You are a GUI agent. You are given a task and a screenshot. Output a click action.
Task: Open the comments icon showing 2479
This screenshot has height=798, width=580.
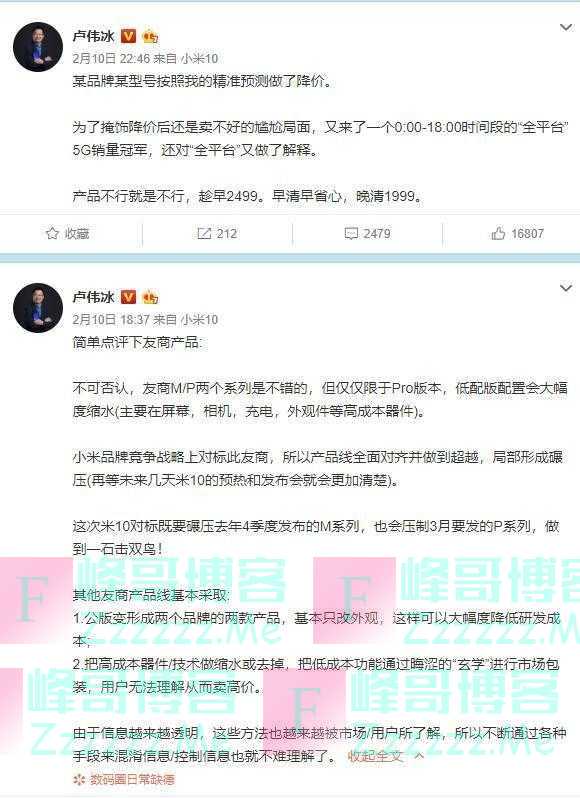[x=351, y=234]
